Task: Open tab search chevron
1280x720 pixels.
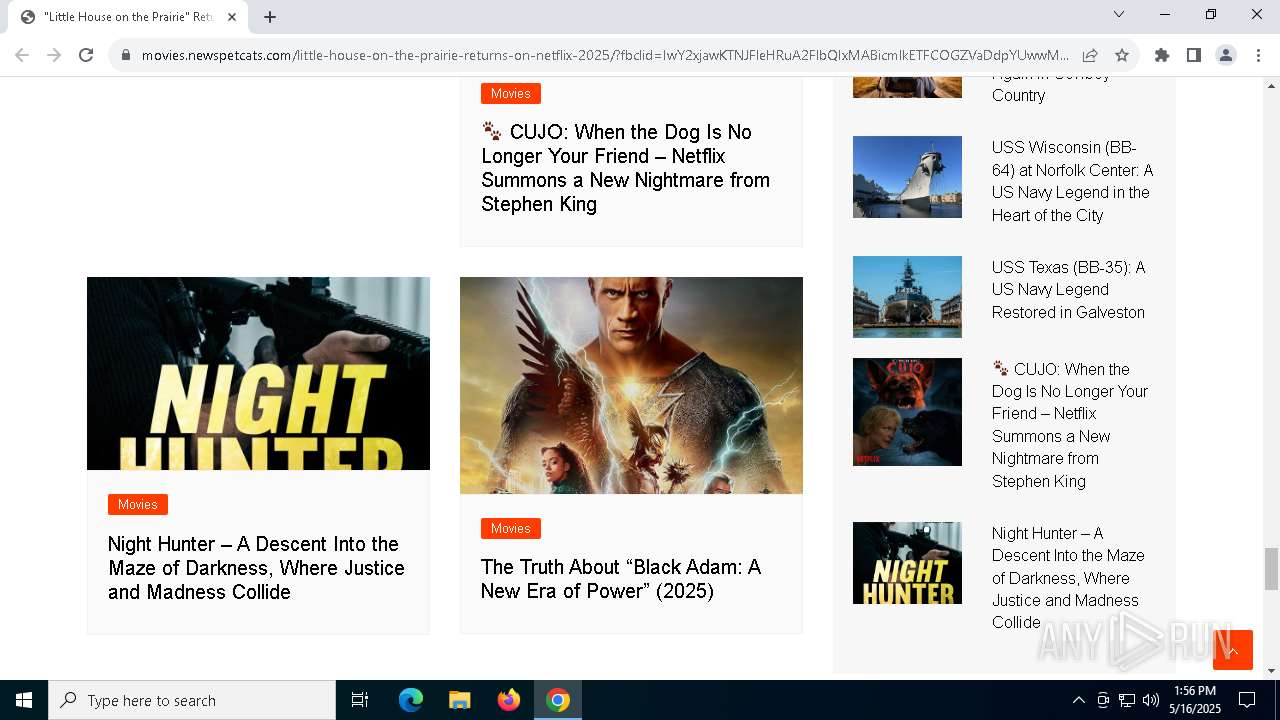Action: click(1119, 14)
